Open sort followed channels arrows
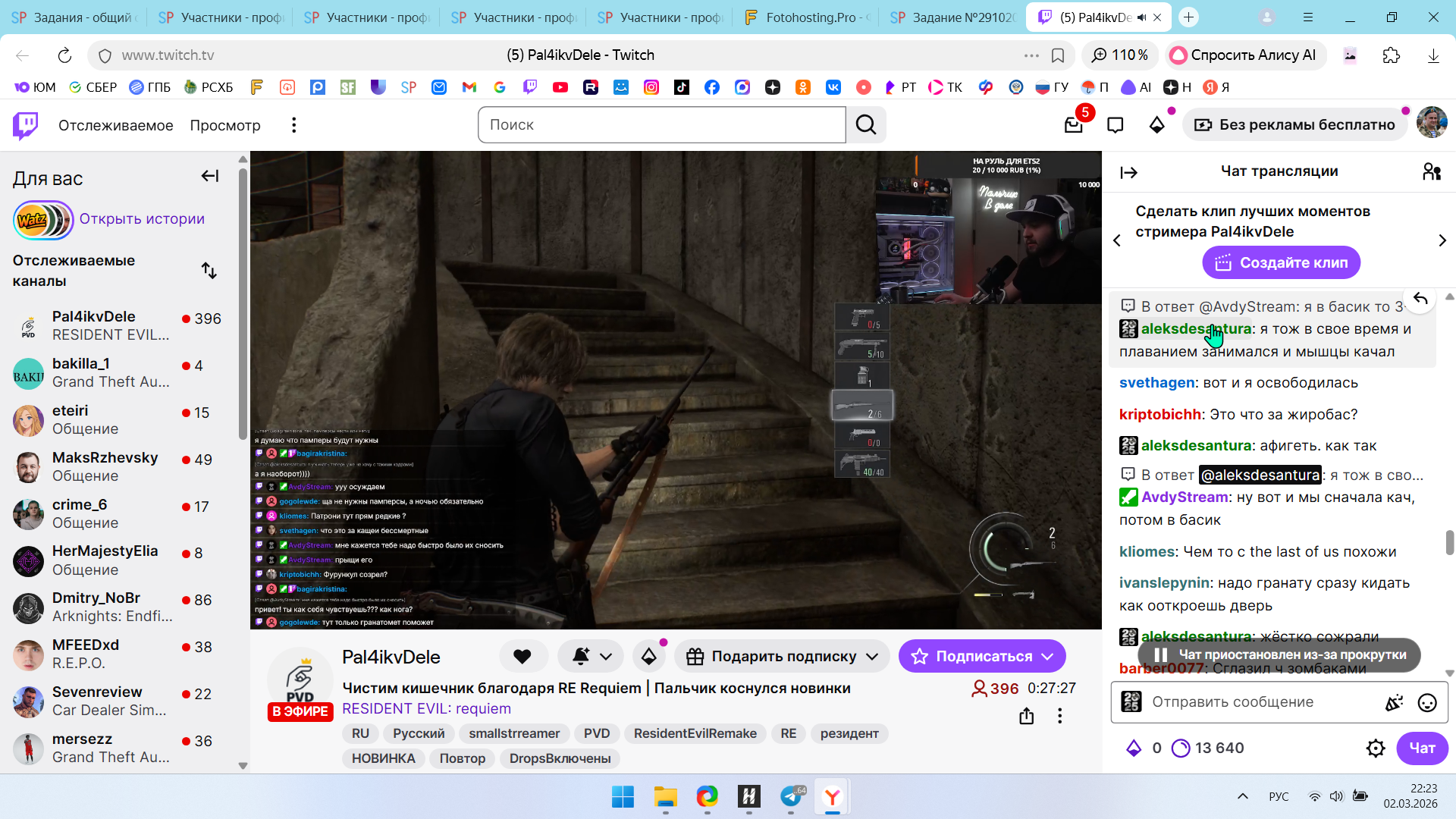 [209, 271]
